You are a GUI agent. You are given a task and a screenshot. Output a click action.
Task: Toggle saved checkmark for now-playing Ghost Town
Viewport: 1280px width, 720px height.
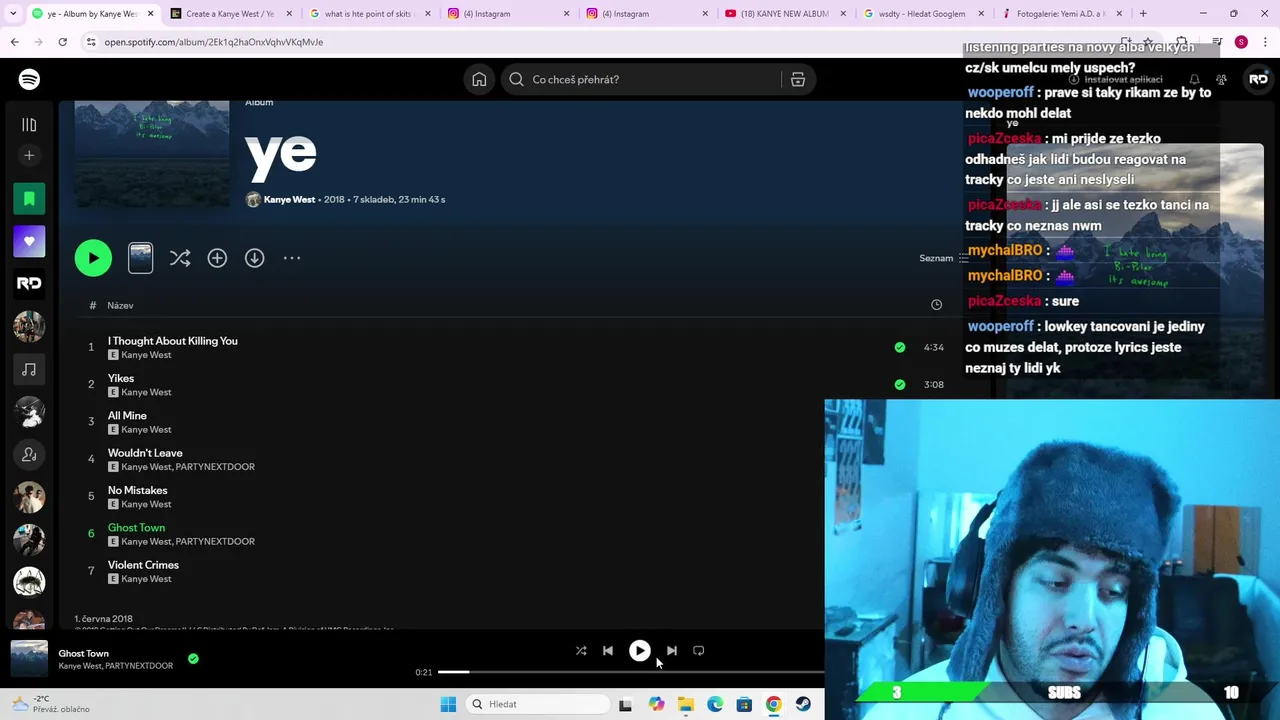tap(193, 659)
